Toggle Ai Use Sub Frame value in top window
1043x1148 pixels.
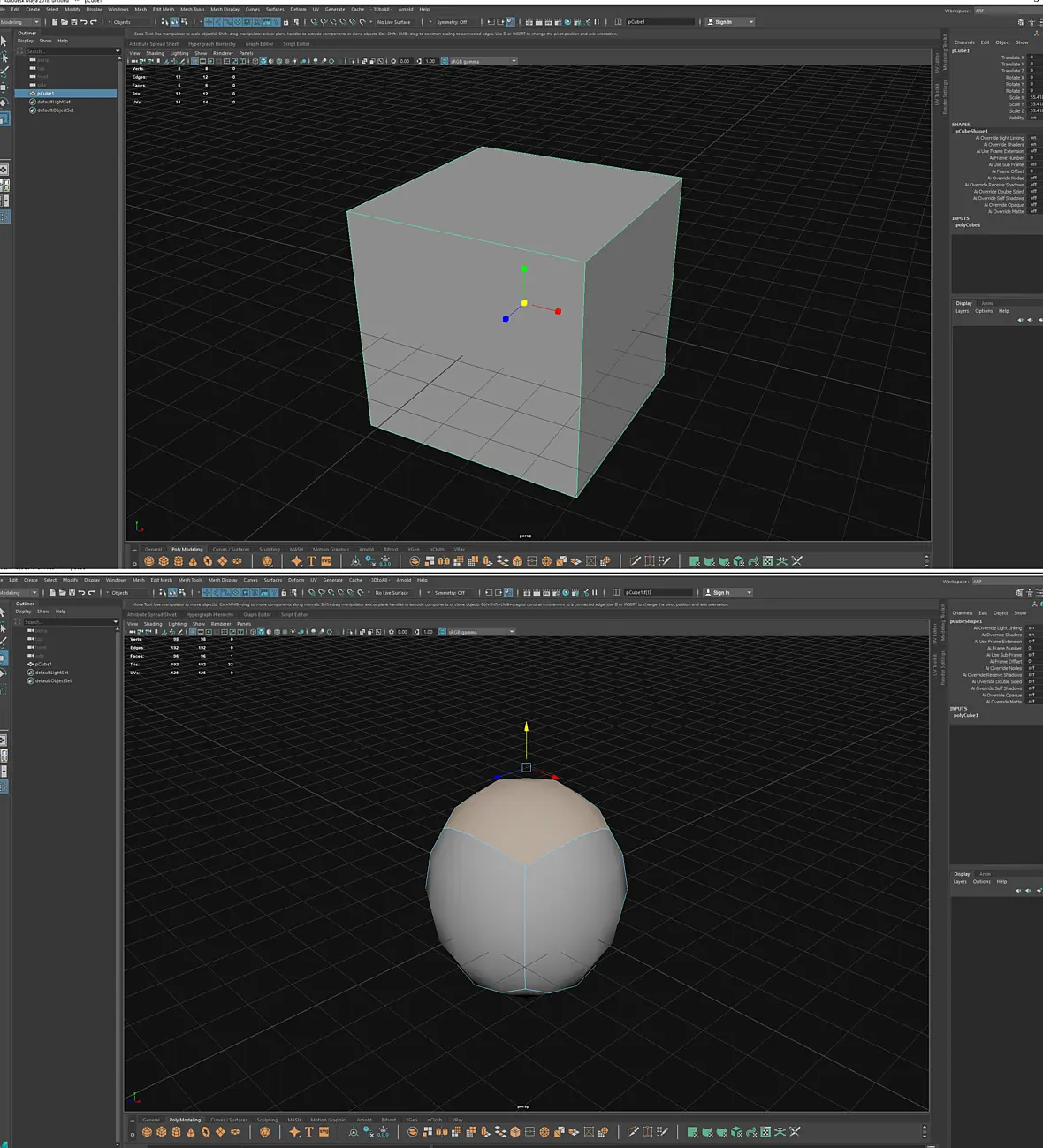1033,164
